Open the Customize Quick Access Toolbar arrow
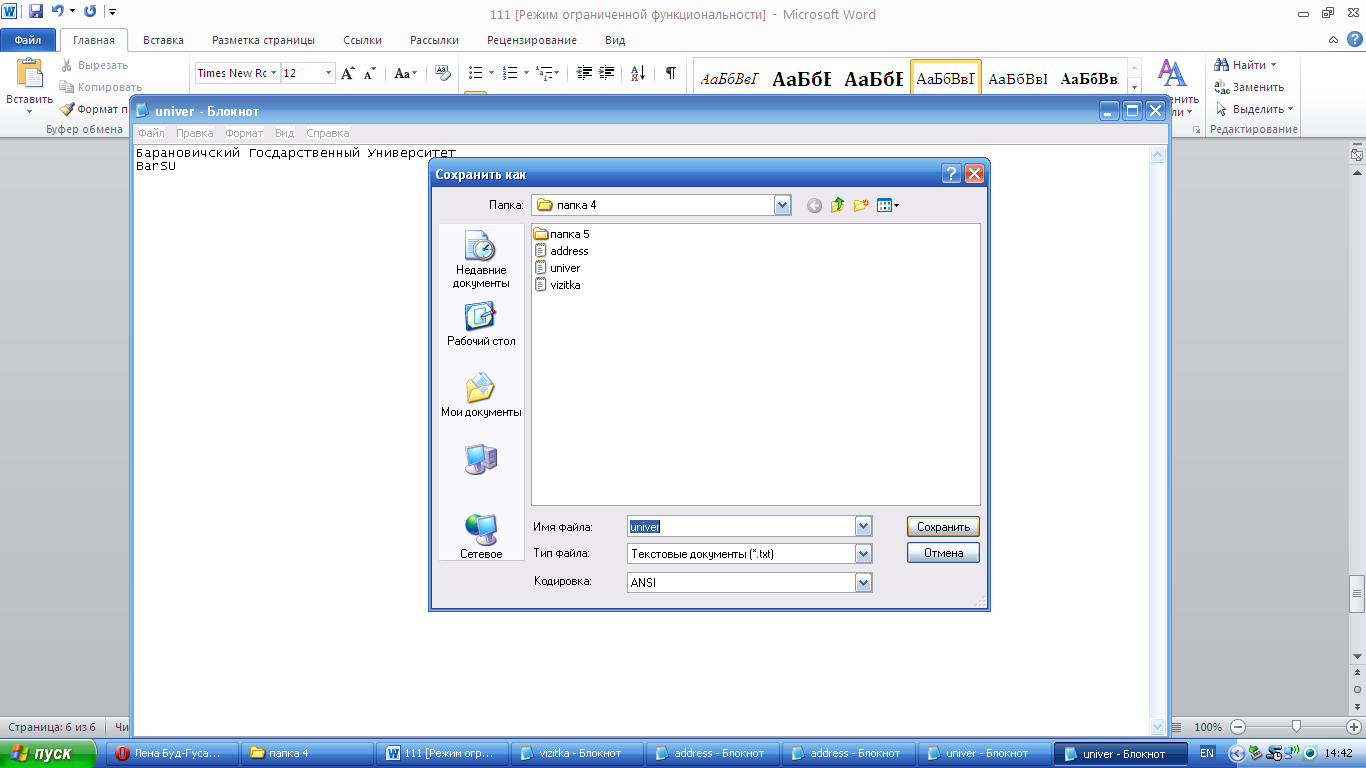Screen dimensions: 1366x768 point(111,12)
